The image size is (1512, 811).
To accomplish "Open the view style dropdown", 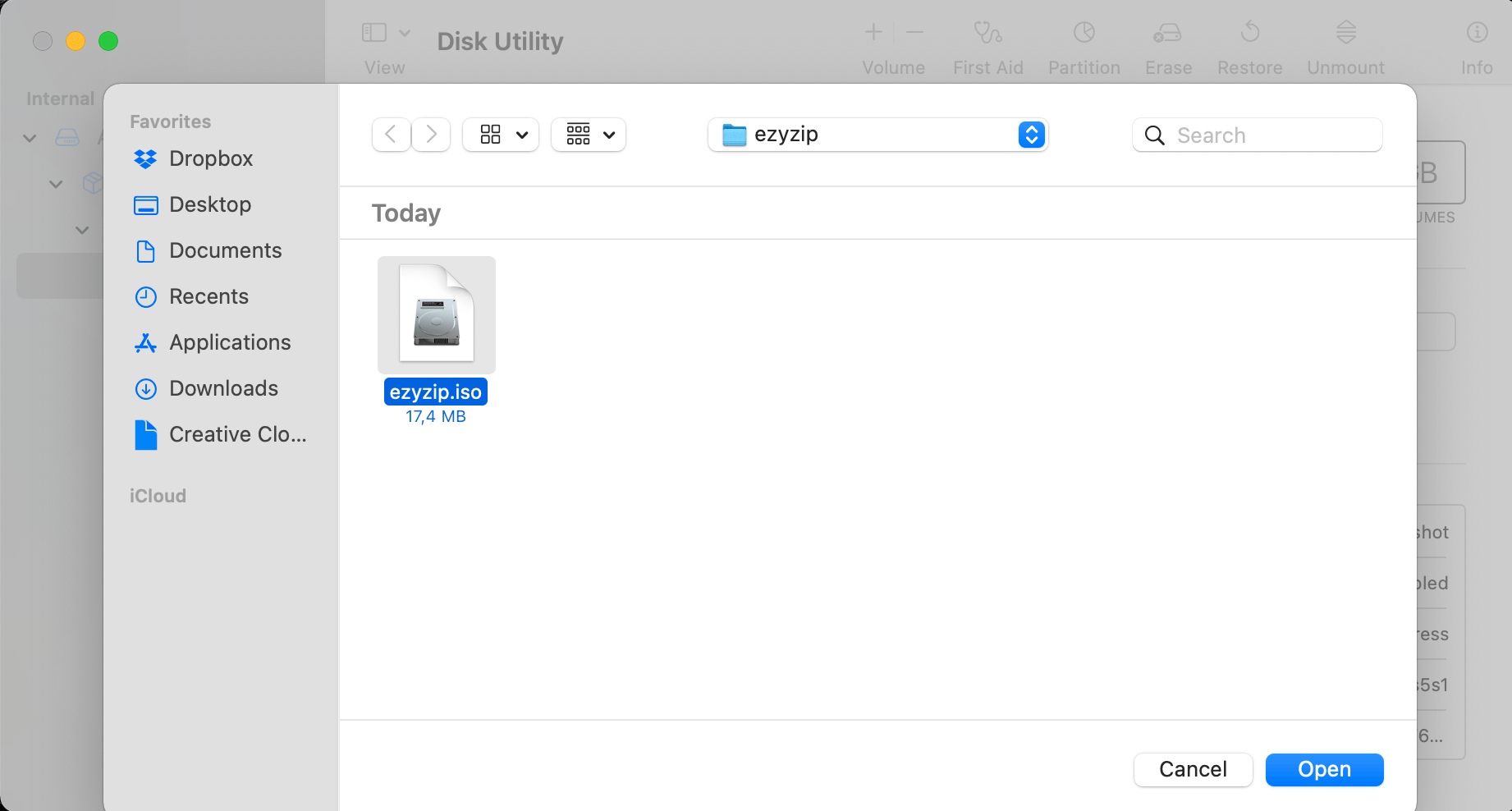I will [500, 134].
